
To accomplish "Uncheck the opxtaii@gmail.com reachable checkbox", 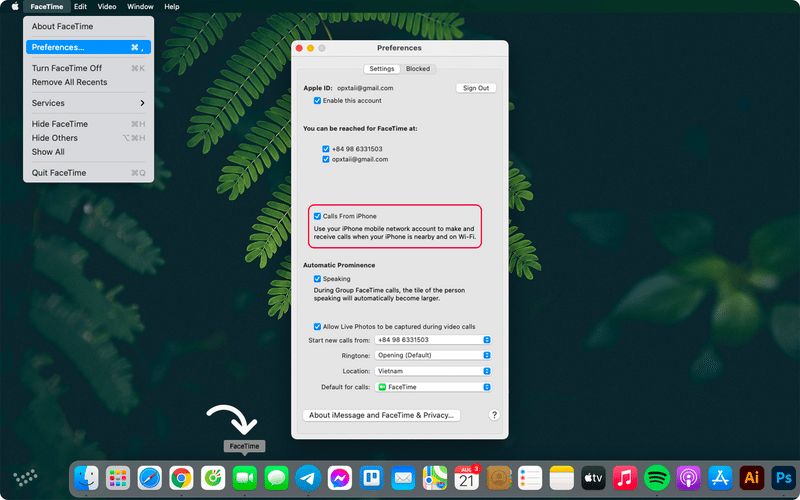I will tap(326, 159).
